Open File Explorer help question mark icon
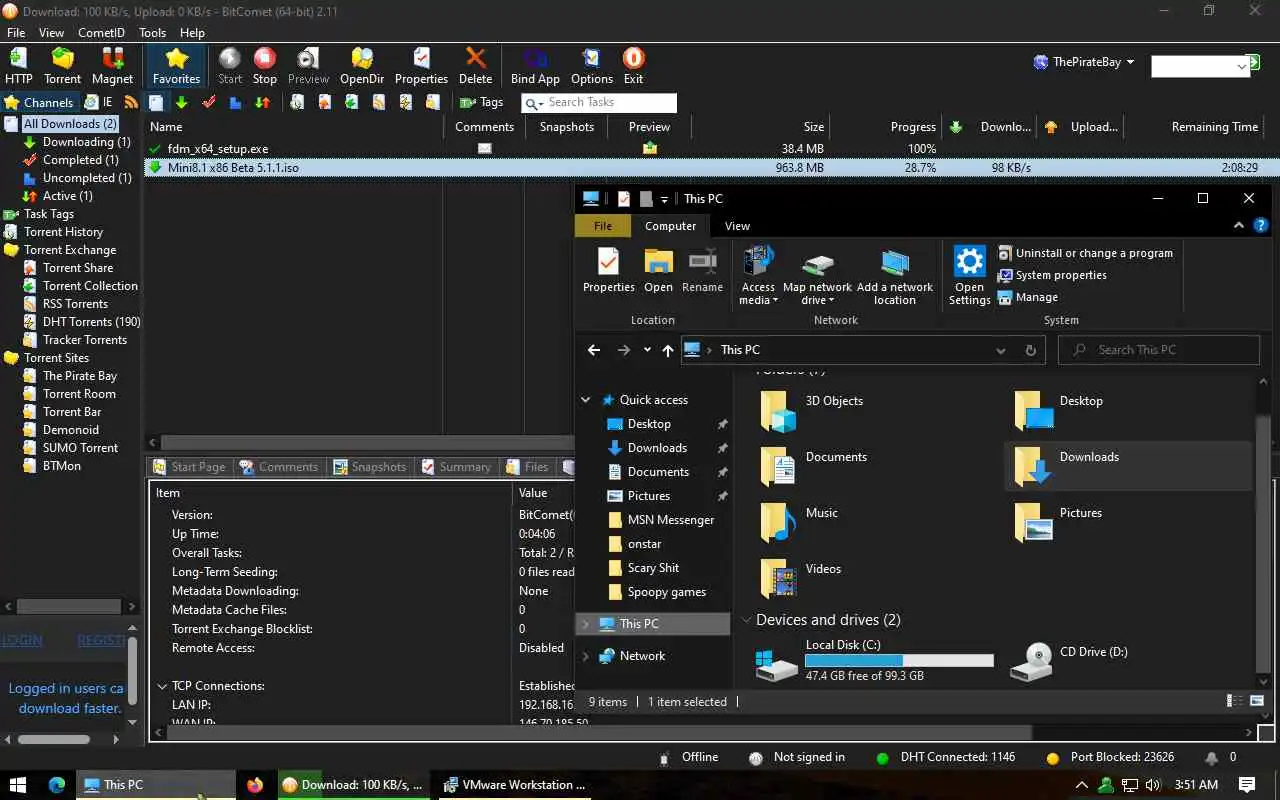This screenshot has width=1280, height=800. point(1261,226)
